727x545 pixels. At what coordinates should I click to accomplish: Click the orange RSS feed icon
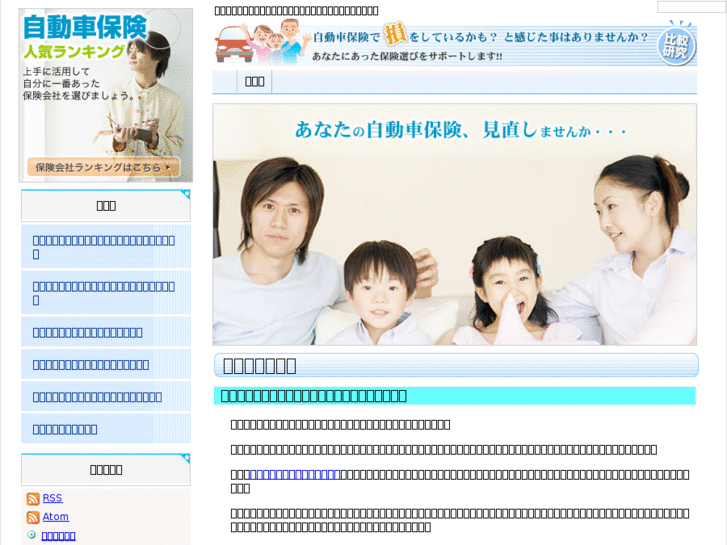[33, 499]
